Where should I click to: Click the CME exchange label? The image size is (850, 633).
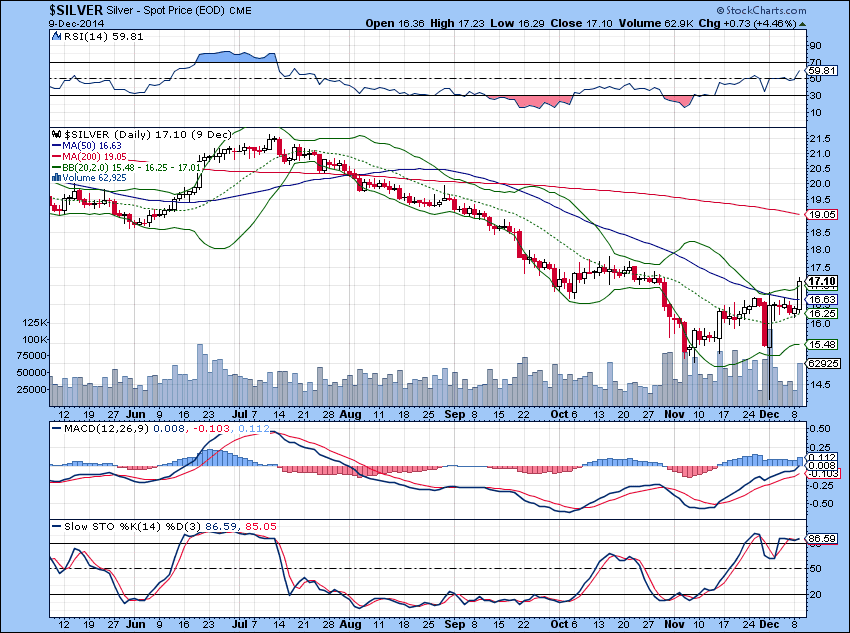pos(240,11)
